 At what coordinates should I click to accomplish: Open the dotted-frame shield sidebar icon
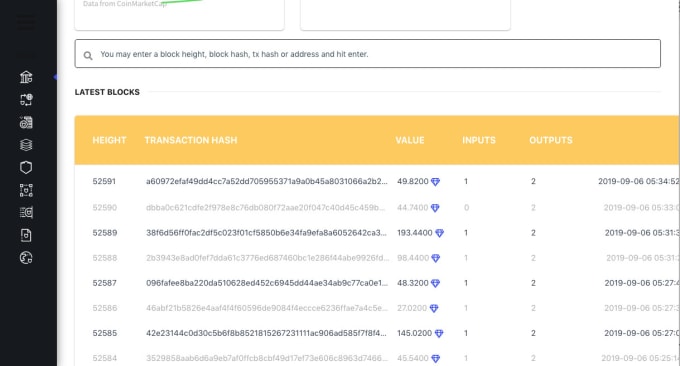[x=26, y=190]
